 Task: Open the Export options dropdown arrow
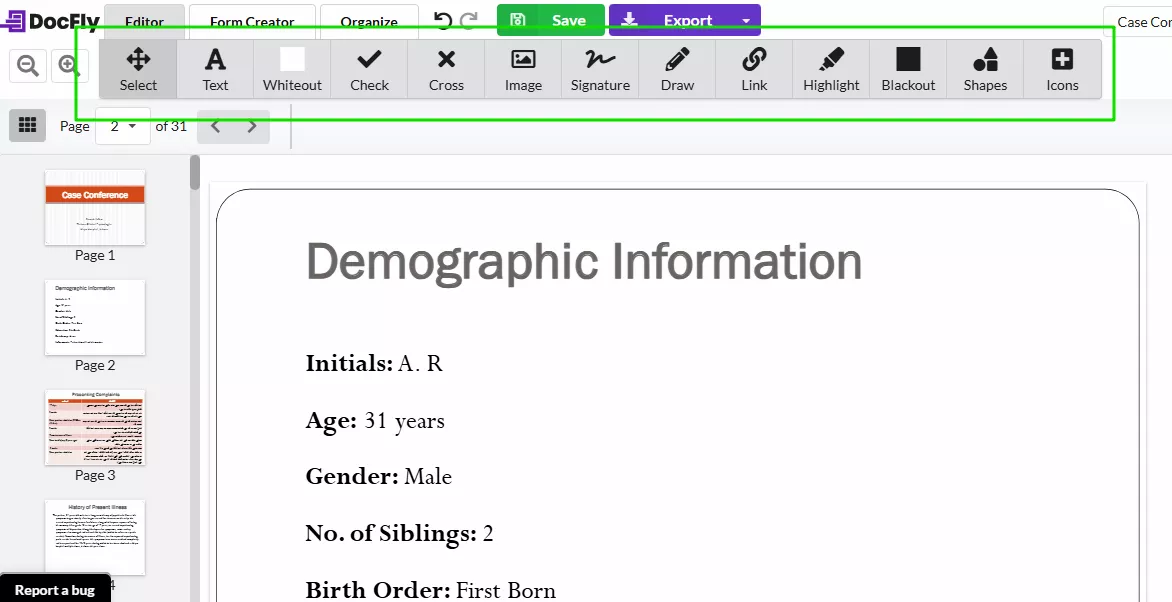pos(746,20)
